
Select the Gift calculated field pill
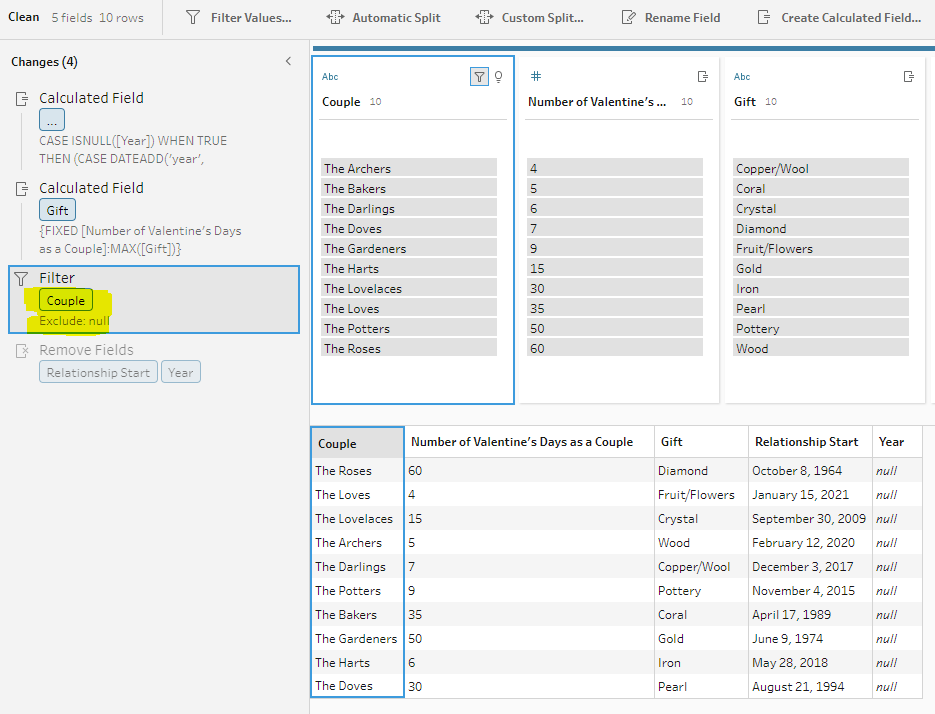(x=57, y=211)
